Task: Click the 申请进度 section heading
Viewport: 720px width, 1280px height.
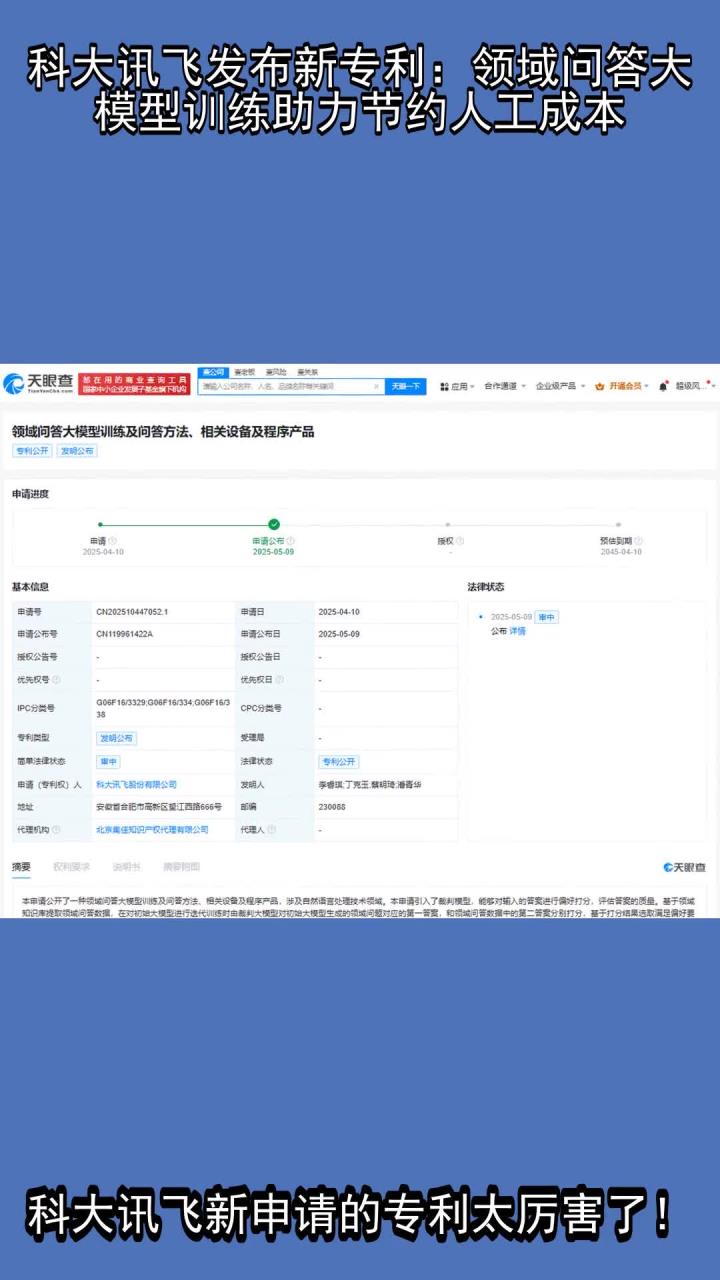Action: point(30,494)
